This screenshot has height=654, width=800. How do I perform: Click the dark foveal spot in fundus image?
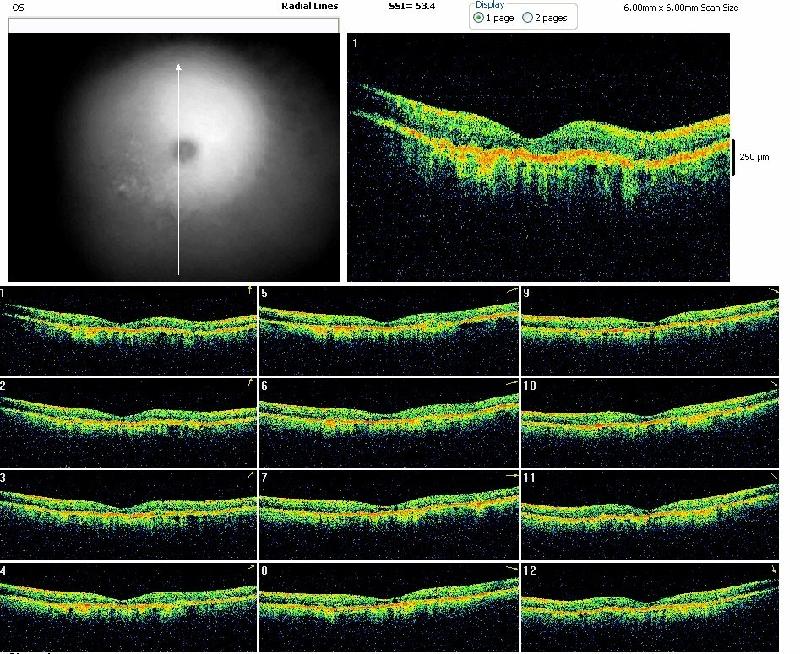click(185, 151)
